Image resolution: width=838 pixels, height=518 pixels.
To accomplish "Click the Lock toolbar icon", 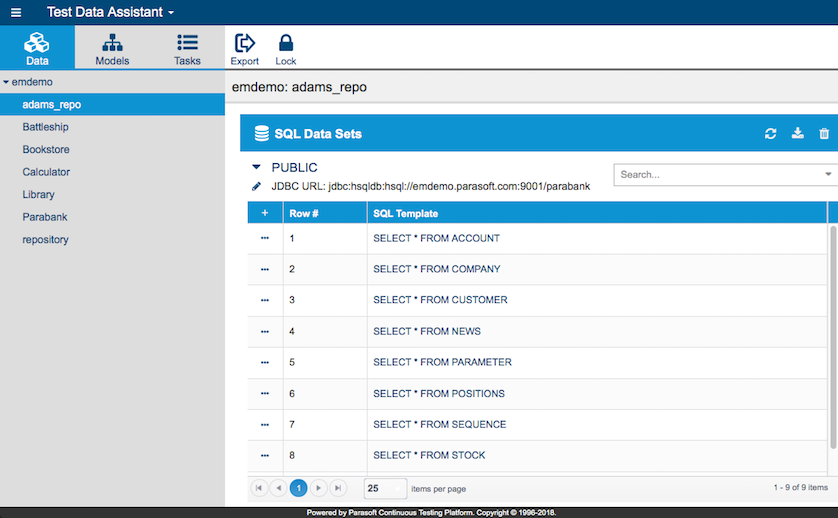I will [286, 50].
